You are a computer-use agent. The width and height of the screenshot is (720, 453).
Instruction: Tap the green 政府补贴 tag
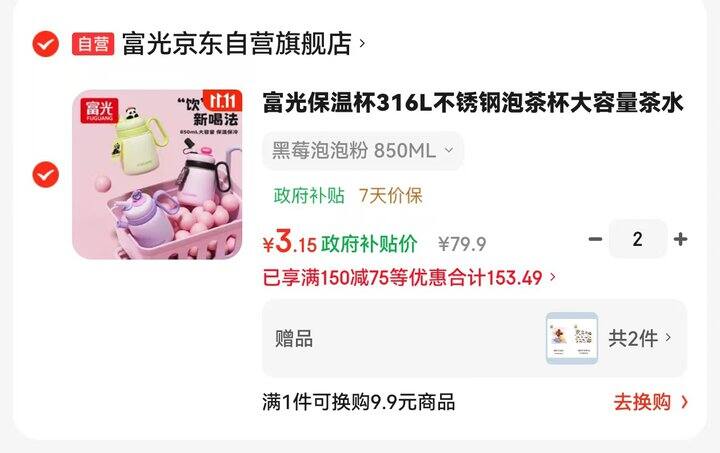pyautogui.click(x=309, y=196)
